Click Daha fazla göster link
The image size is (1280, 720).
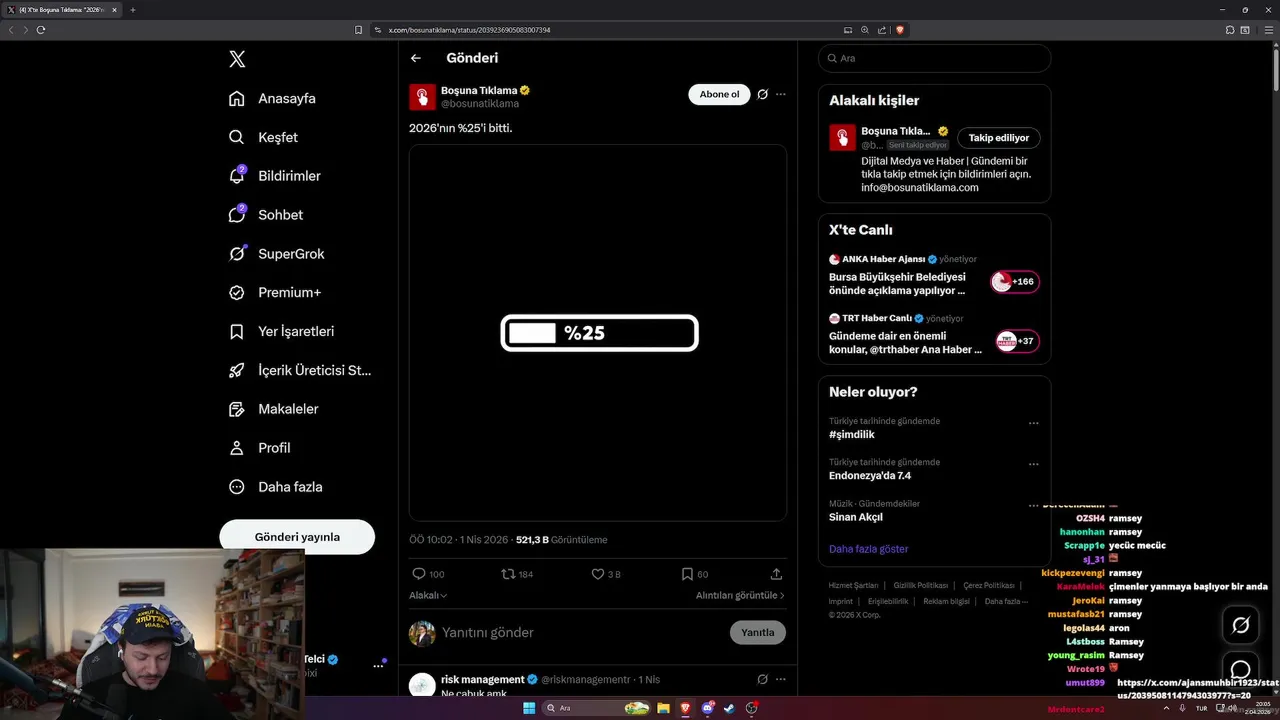click(869, 549)
